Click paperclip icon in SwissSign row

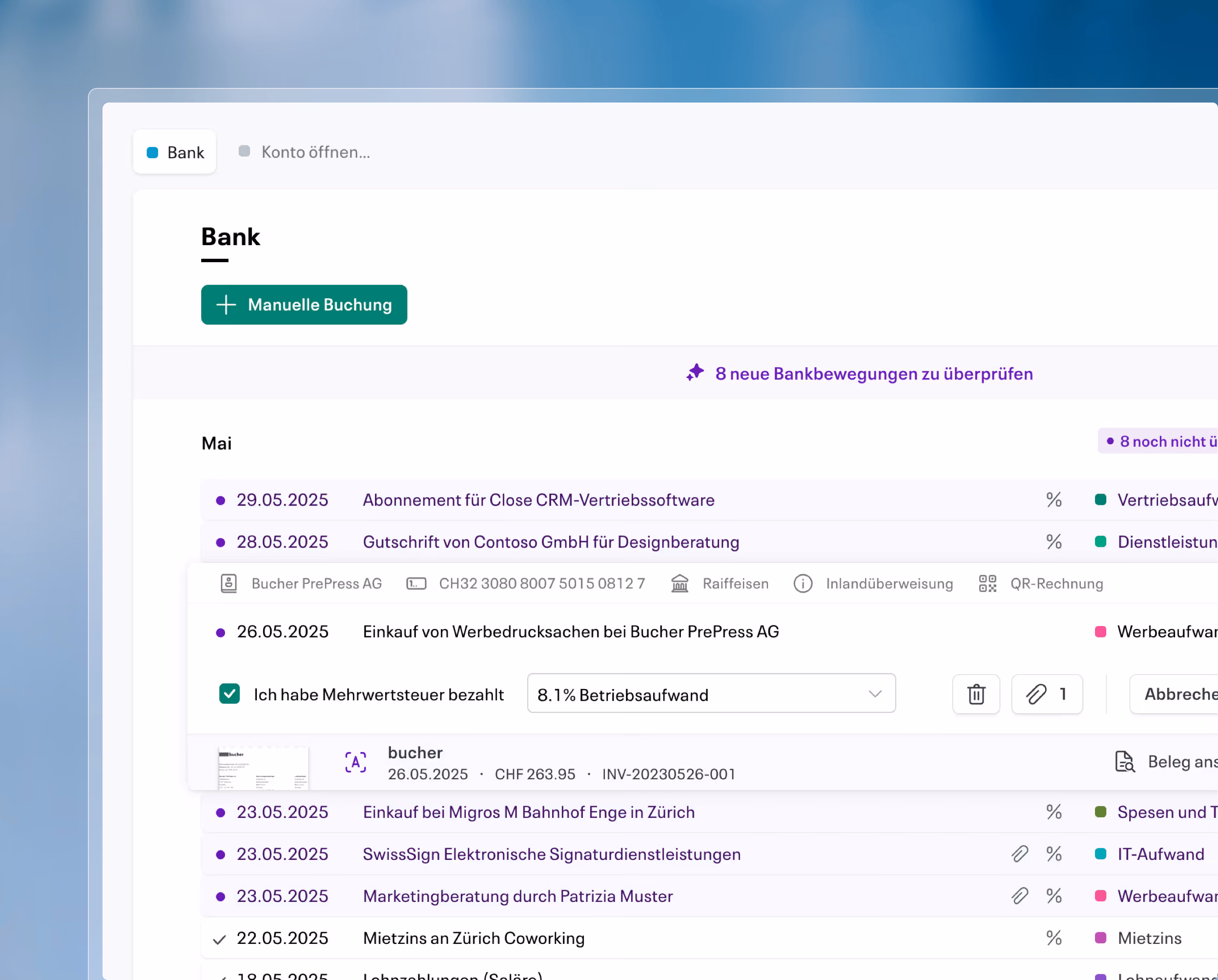(1019, 854)
